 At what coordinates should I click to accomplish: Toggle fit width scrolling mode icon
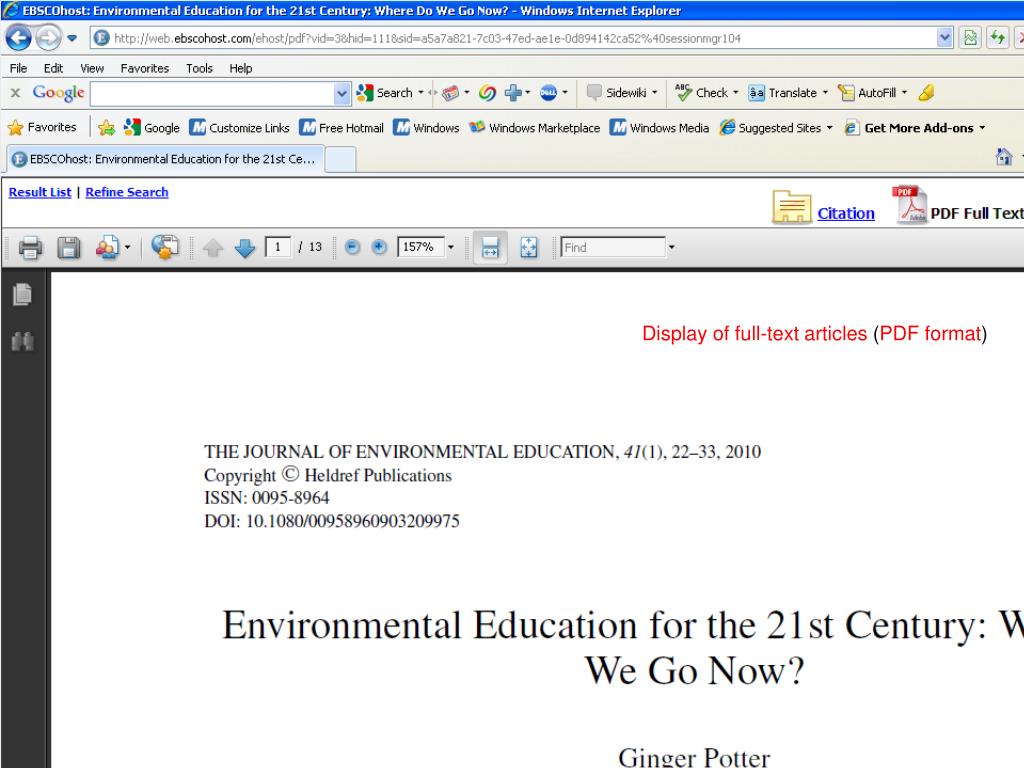[x=490, y=248]
